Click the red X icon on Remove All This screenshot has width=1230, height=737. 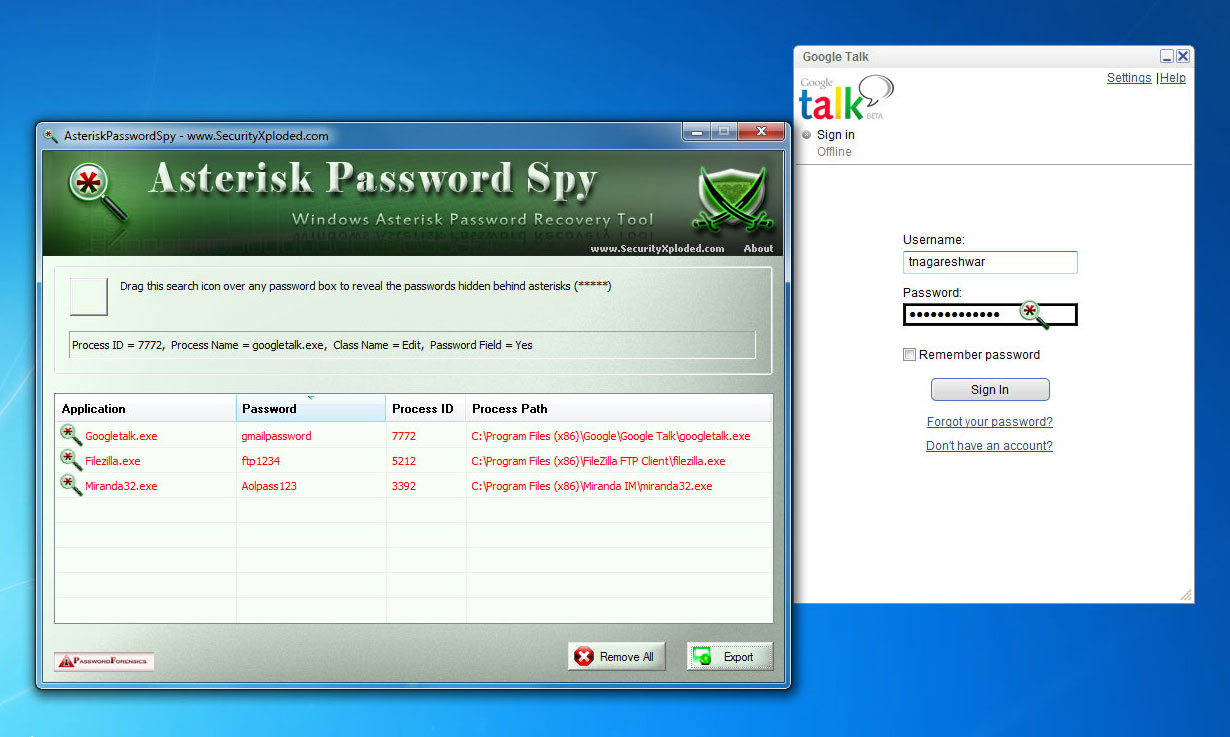pyautogui.click(x=584, y=657)
